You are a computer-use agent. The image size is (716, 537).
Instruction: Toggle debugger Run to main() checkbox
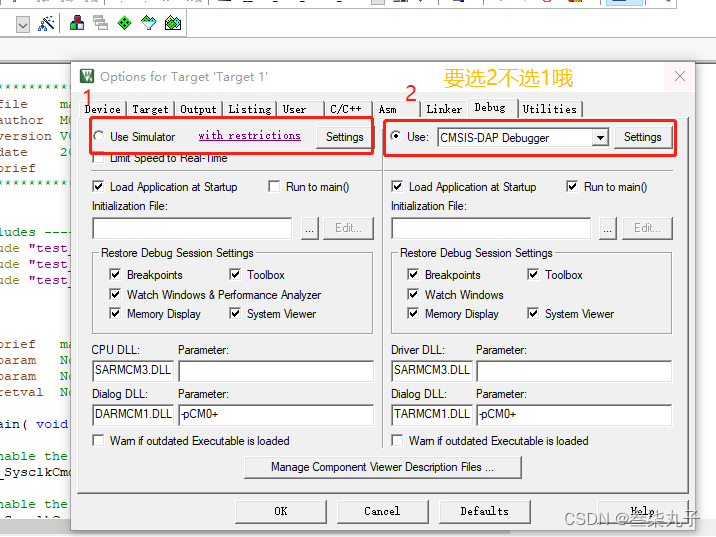pyautogui.click(x=572, y=186)
